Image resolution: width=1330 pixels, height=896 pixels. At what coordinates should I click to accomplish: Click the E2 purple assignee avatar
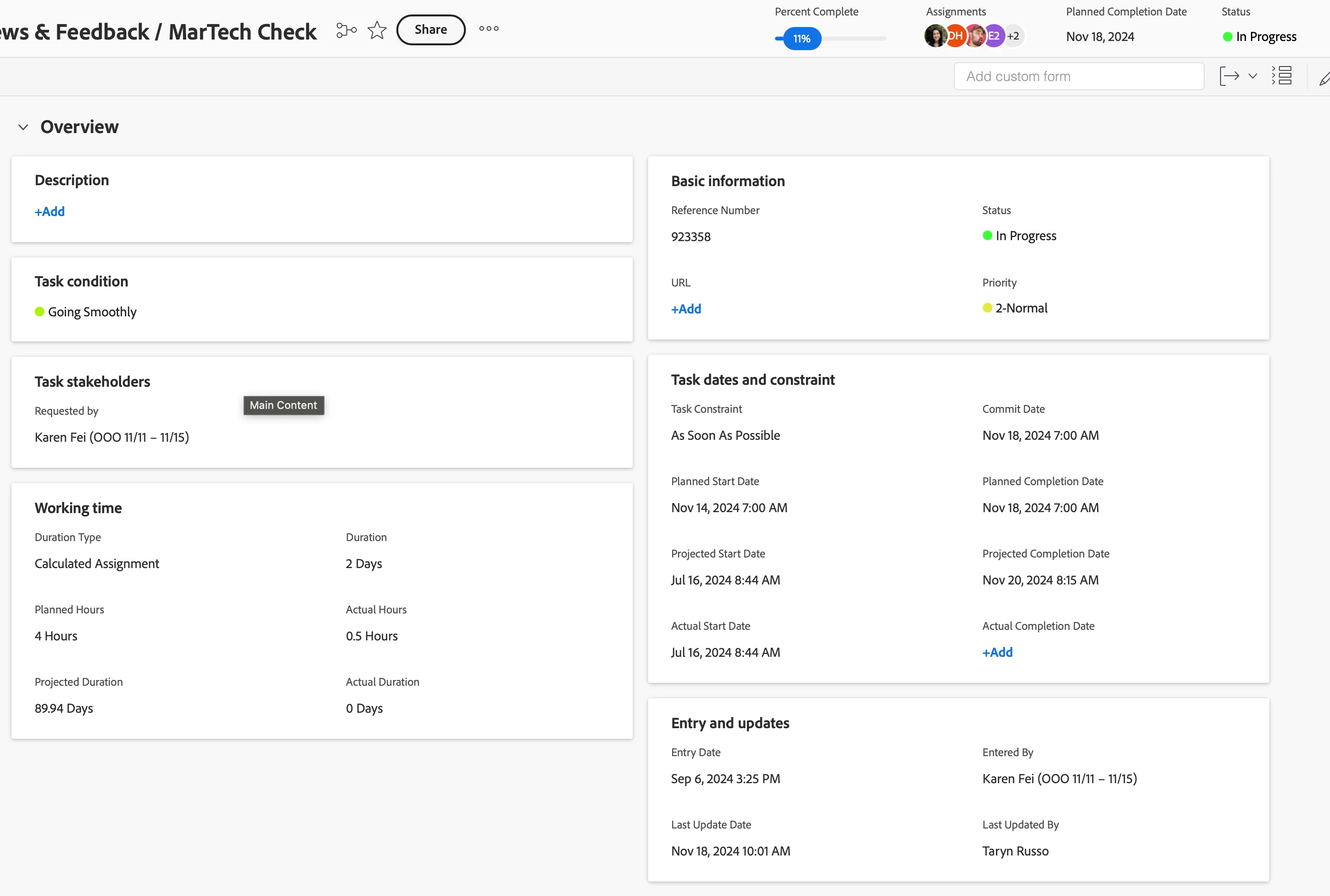point(995,37)
